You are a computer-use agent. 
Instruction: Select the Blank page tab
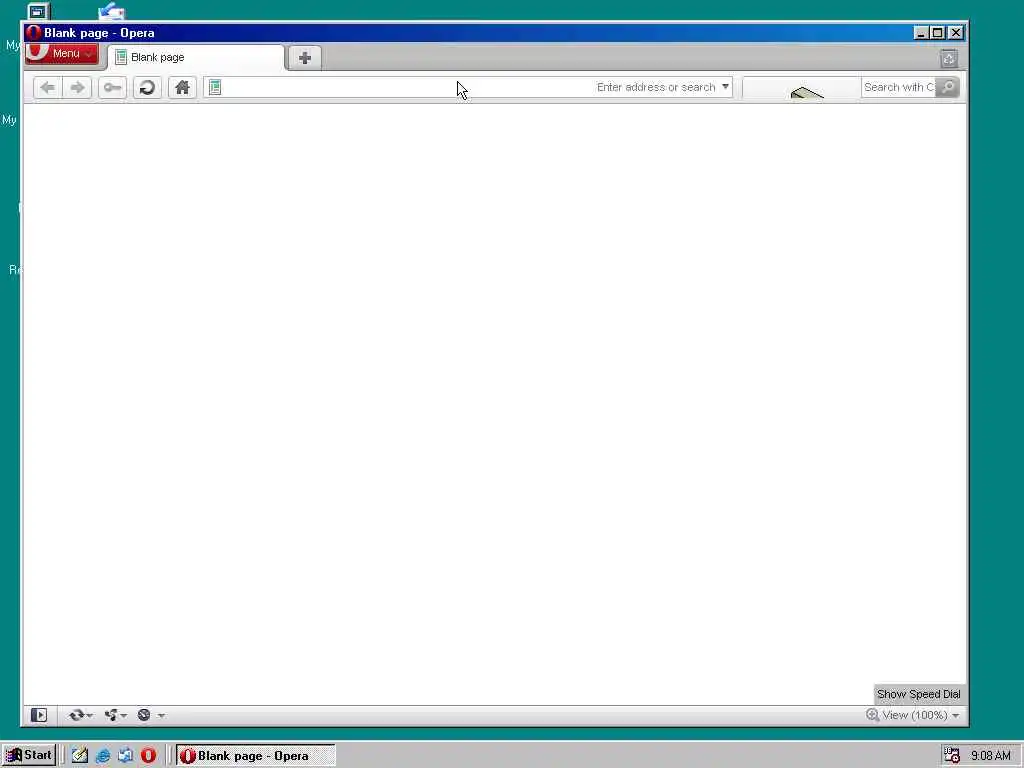coord(196,57)
